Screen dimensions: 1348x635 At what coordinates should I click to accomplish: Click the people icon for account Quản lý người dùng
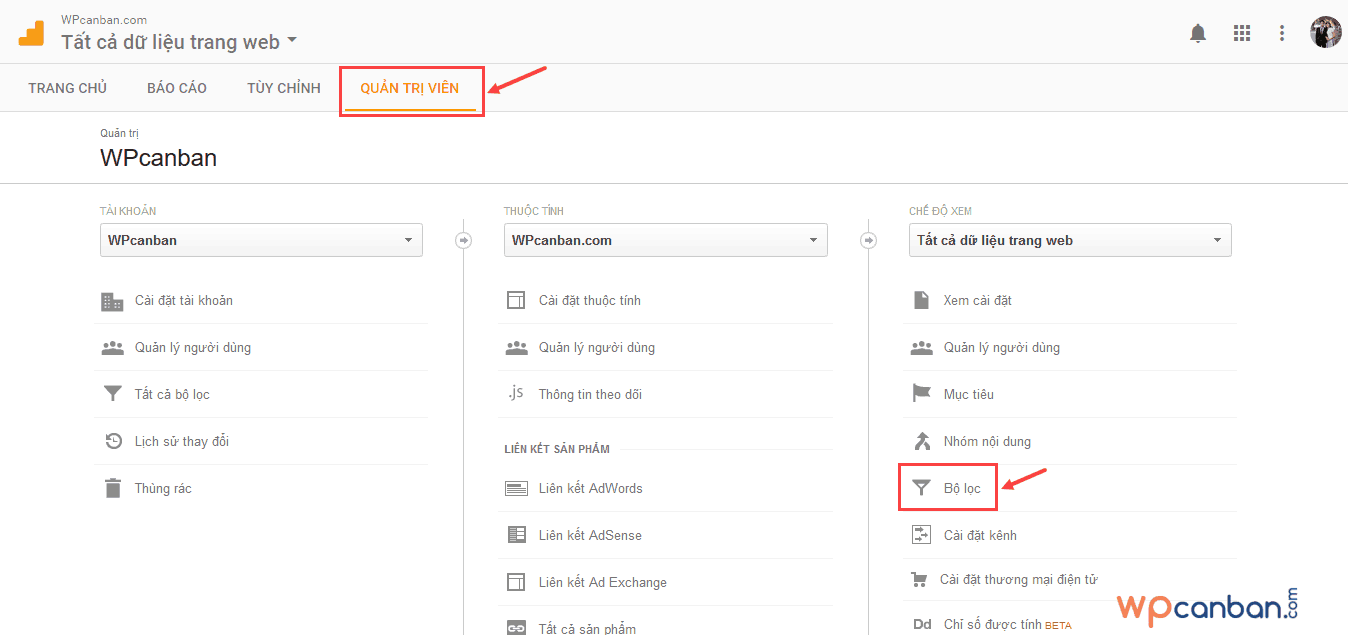point(112,348)
